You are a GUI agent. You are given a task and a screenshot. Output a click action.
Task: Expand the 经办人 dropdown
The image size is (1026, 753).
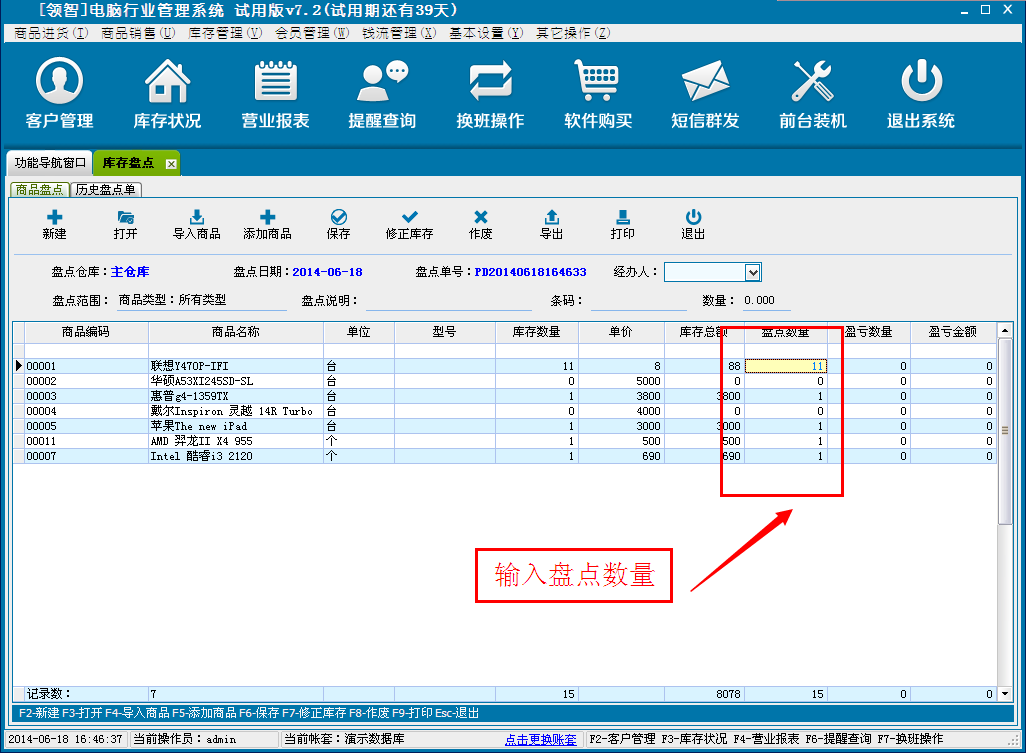(x=753, y=272)
